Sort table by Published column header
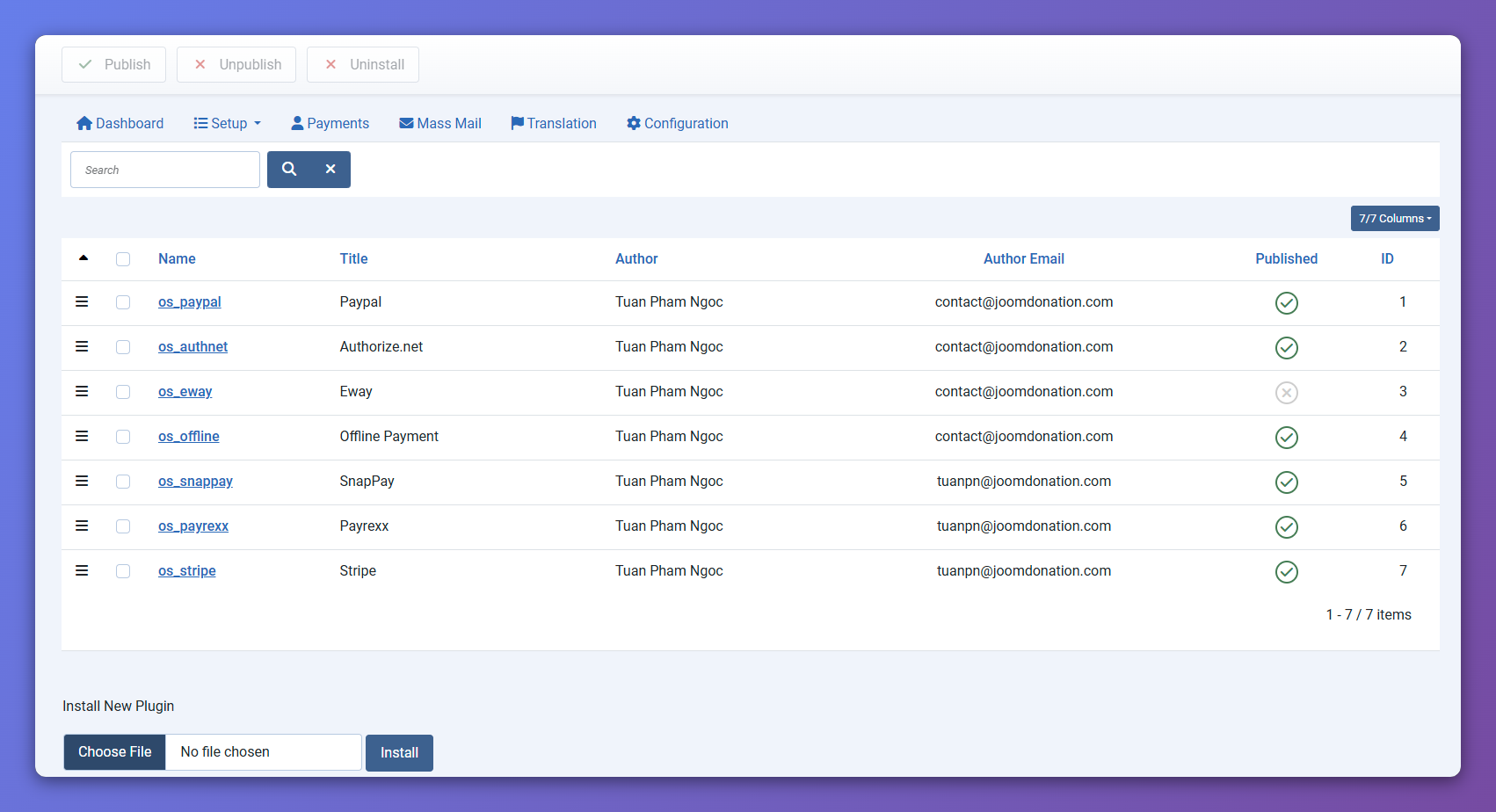 point(1286,259)
